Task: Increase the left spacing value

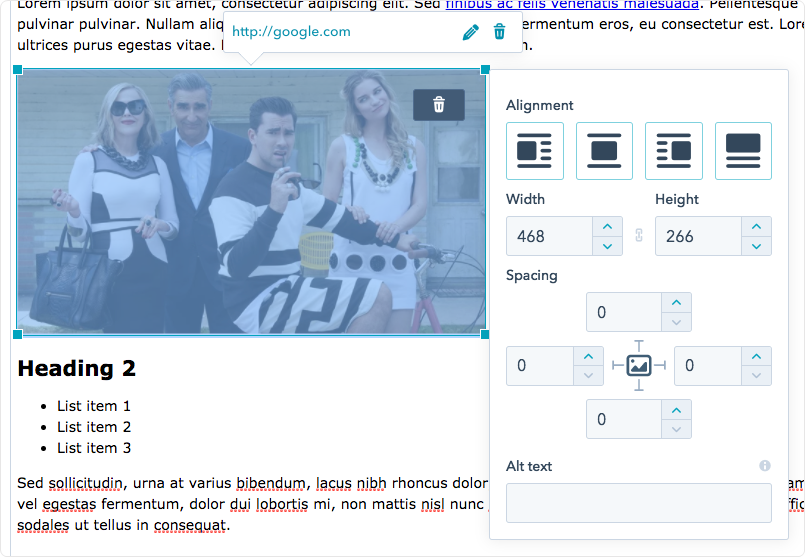Action: [588, 357]
